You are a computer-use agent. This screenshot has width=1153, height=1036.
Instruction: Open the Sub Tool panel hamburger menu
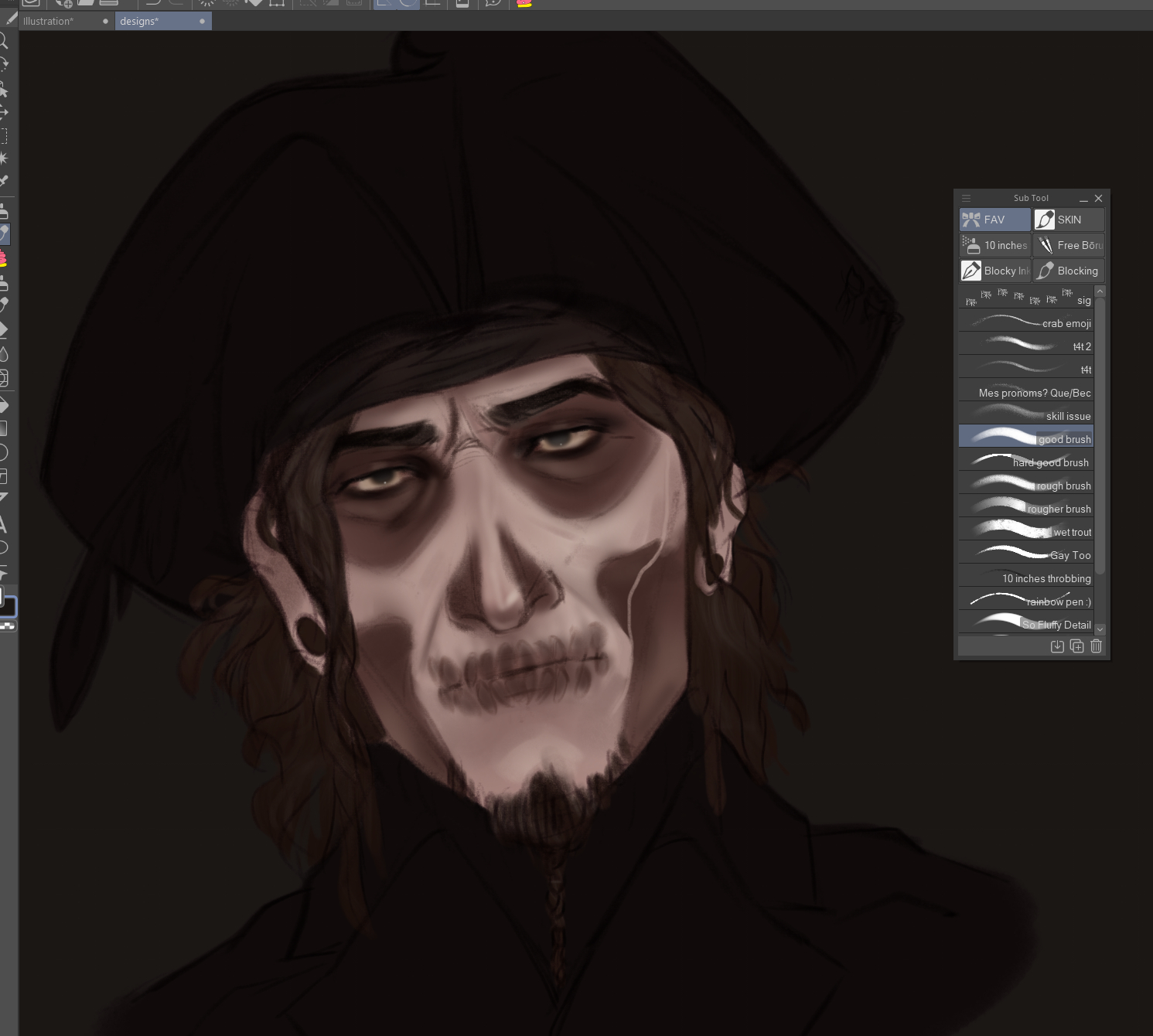click(966, 199)
